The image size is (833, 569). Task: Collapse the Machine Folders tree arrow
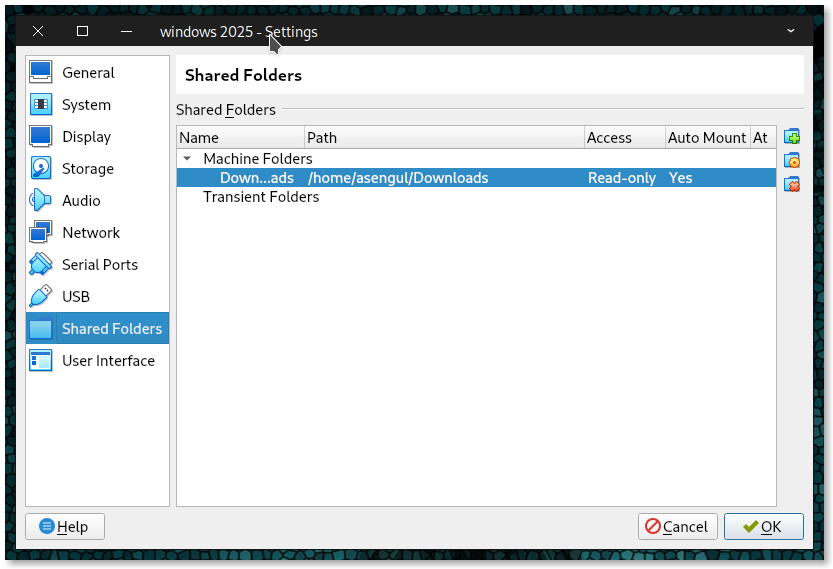tap(187, 158)
